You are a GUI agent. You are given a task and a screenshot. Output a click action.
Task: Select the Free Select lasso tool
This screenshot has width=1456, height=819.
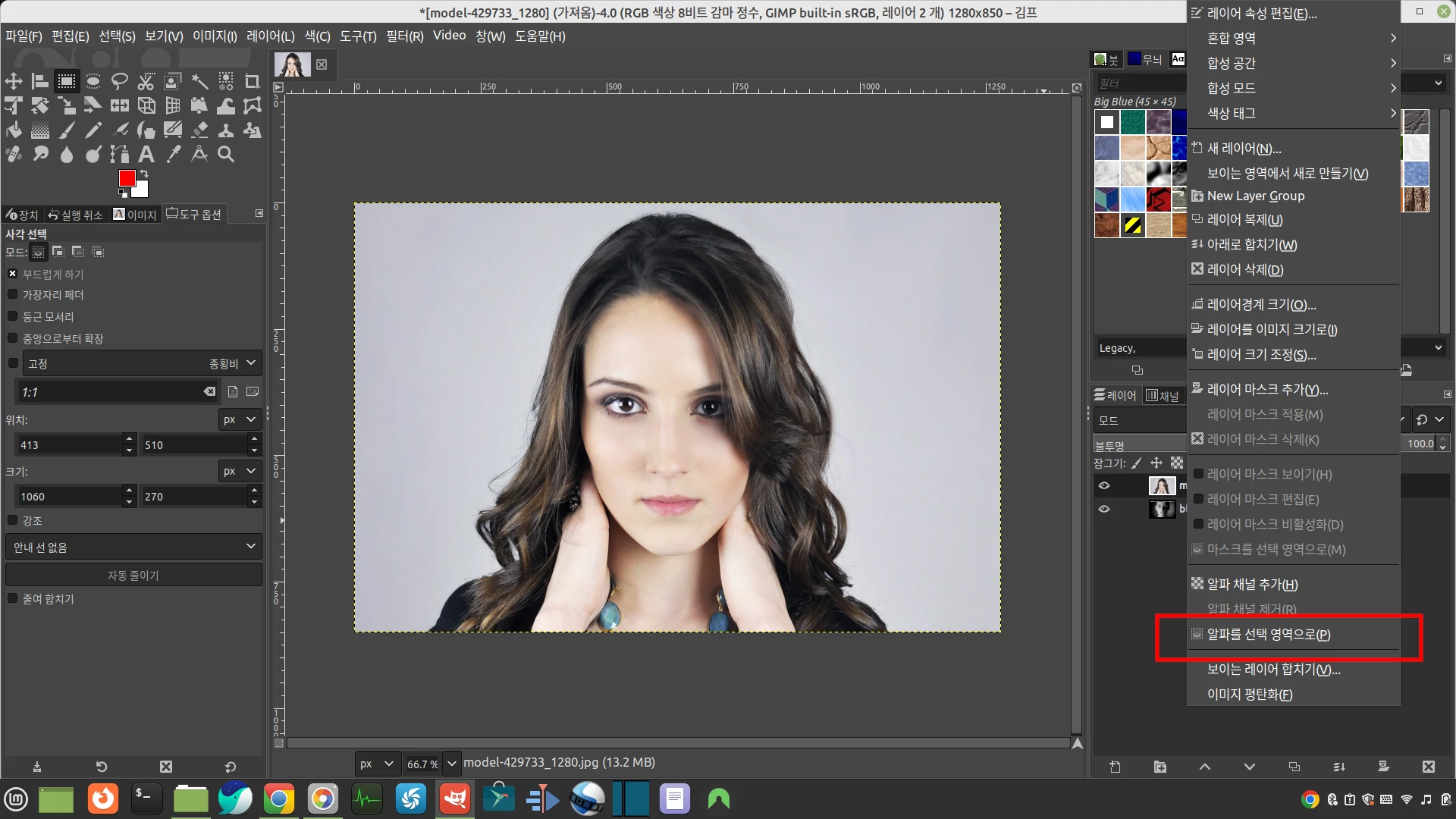point(120,81)
